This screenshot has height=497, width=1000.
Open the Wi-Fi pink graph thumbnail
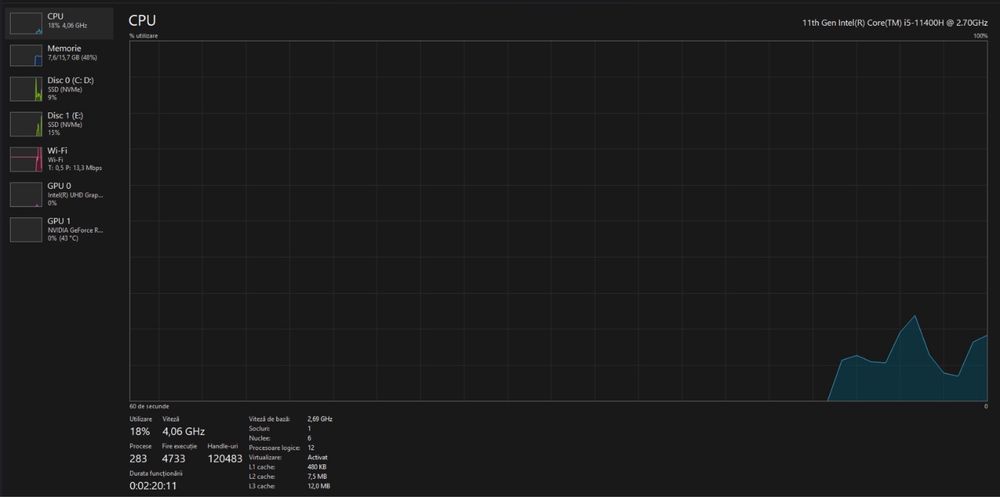click(26, 159)
